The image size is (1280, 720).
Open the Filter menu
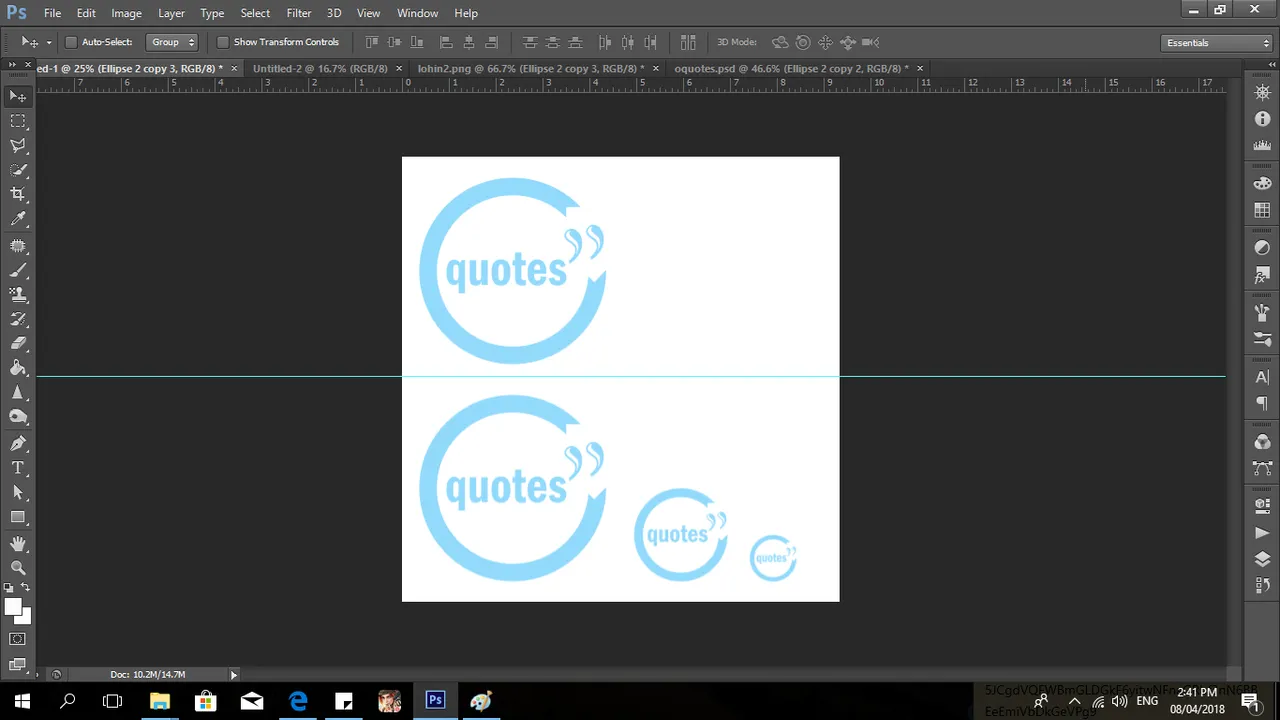(299, 13)
